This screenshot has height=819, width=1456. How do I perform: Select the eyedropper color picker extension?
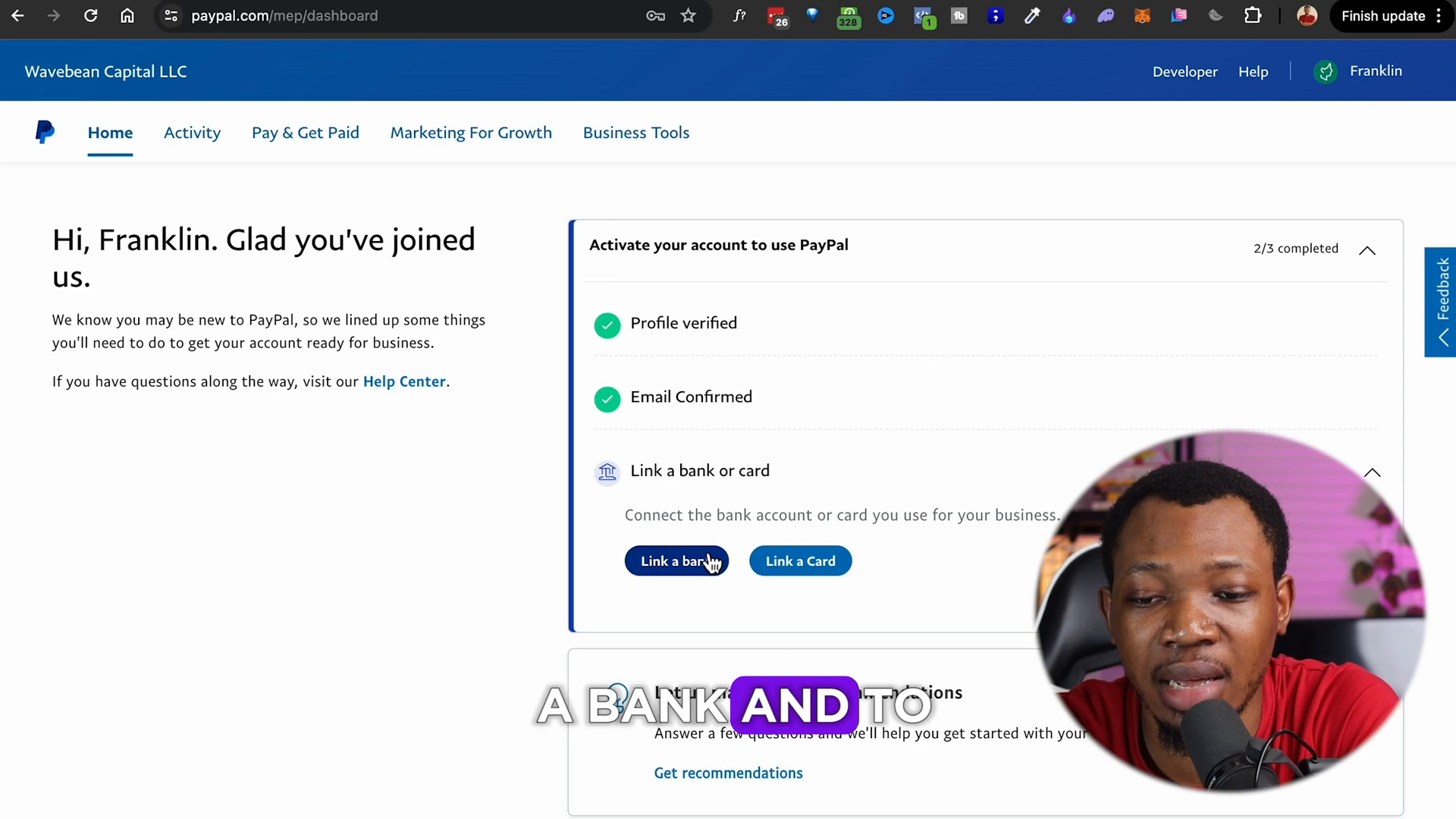click(1032, 16)
